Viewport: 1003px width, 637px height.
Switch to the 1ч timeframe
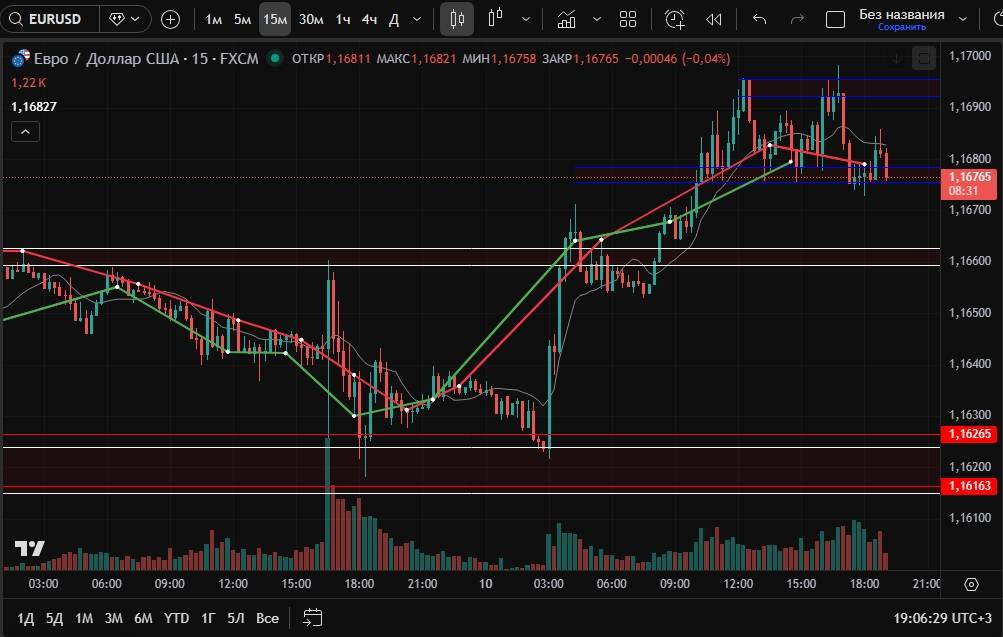tap(343, 19)
